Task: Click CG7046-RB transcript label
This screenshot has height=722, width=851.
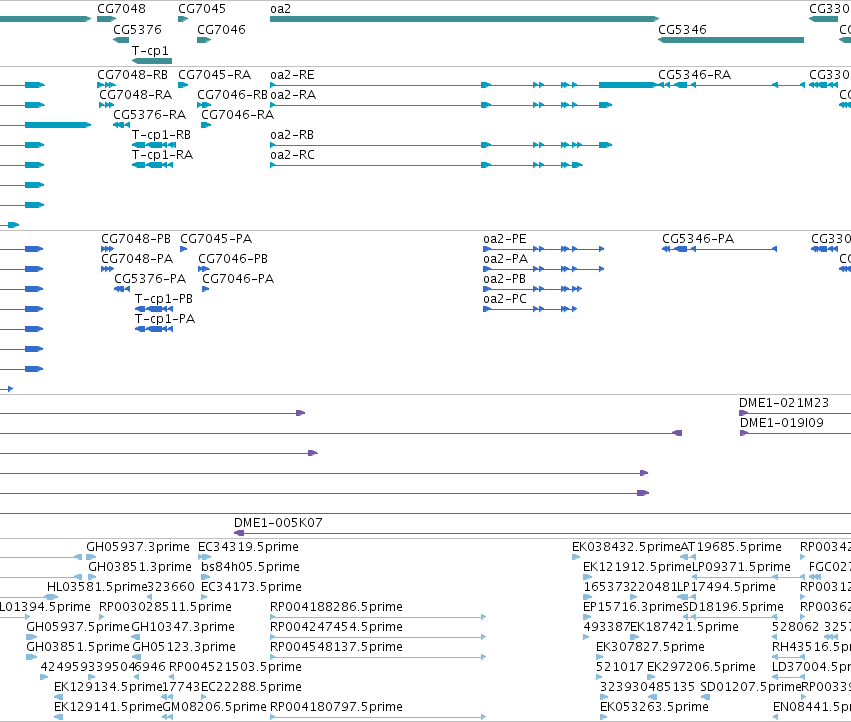Action: click(232, 95)
